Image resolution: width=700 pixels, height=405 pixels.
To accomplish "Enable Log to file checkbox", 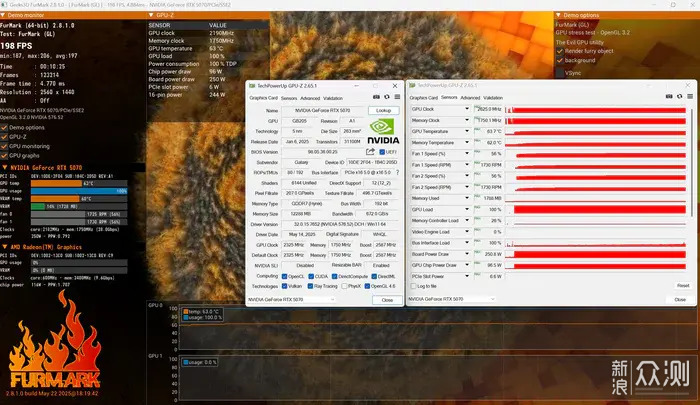I will [413, 286].
